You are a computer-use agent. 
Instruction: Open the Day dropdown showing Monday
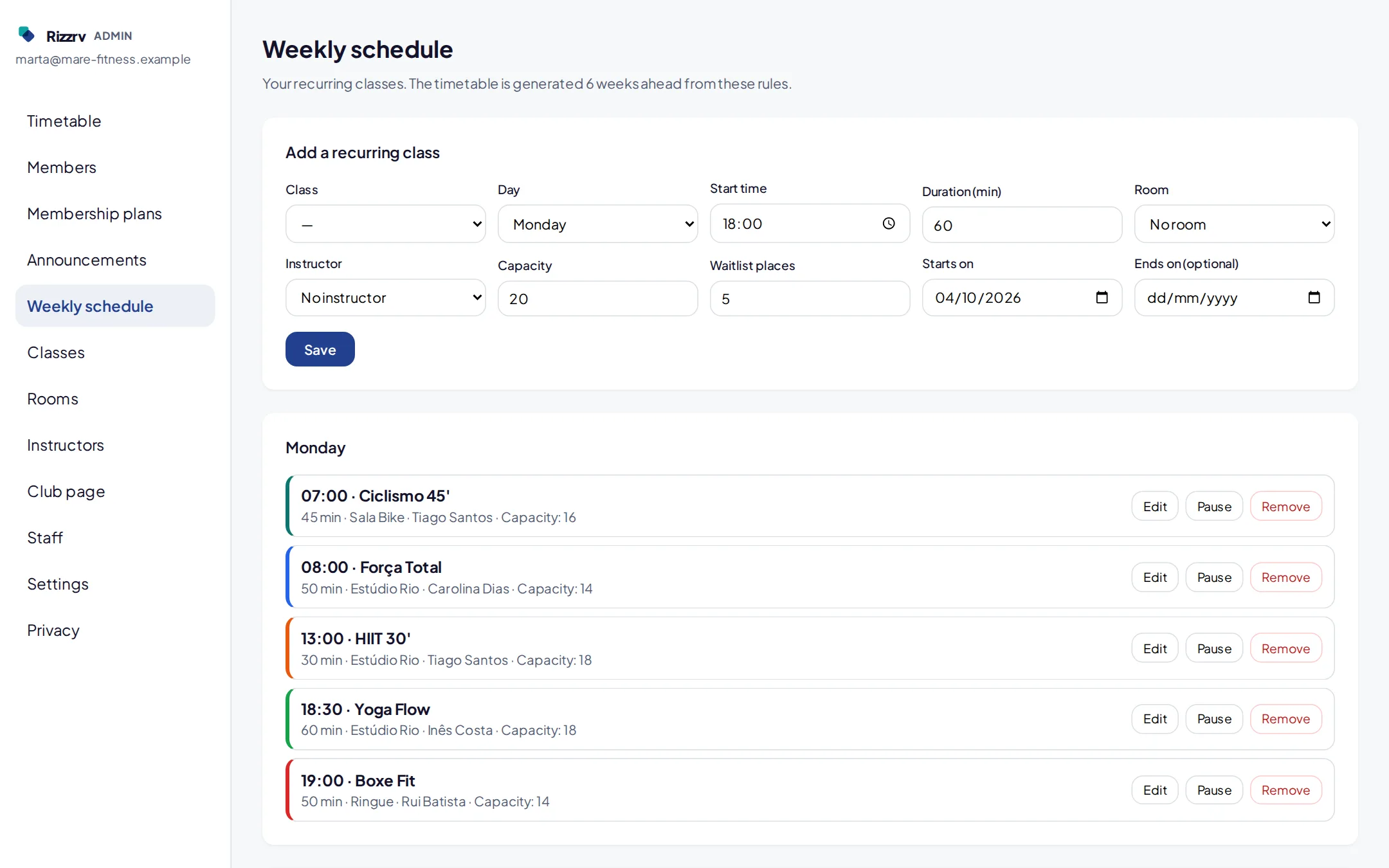[597, 224]
